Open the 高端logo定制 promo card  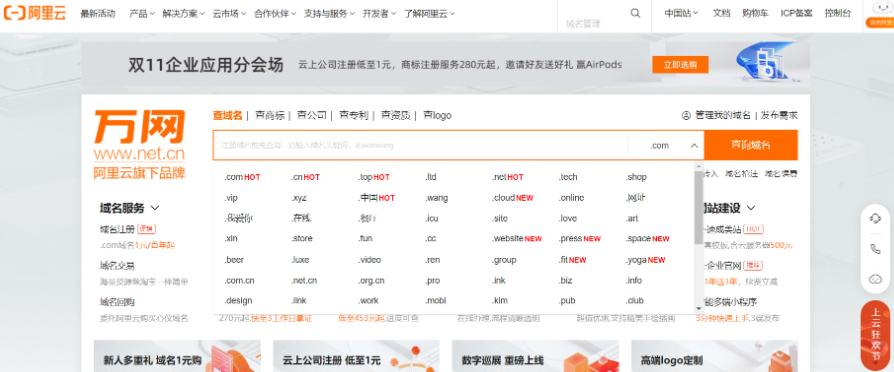[x=714, y=356]
